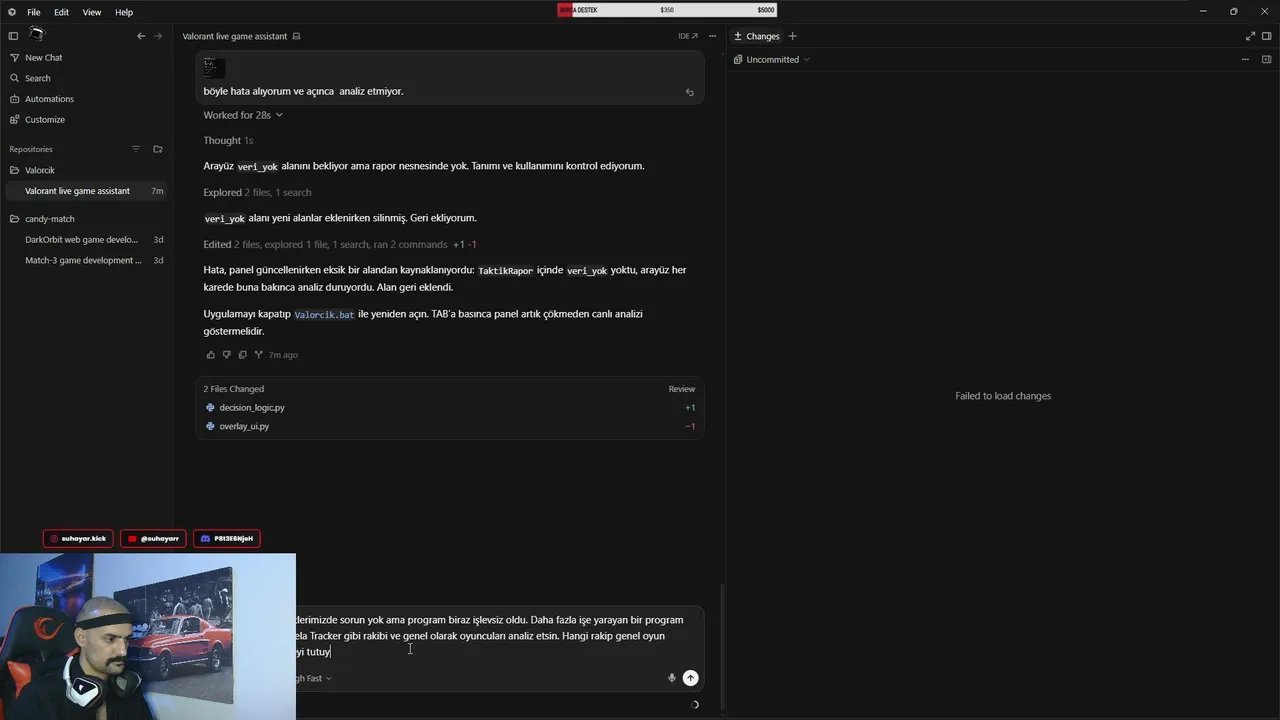Click the @suhayarr YouTube overlay badge
Image resolution: width=1280 pixels, height=720 pixels.
153,539
